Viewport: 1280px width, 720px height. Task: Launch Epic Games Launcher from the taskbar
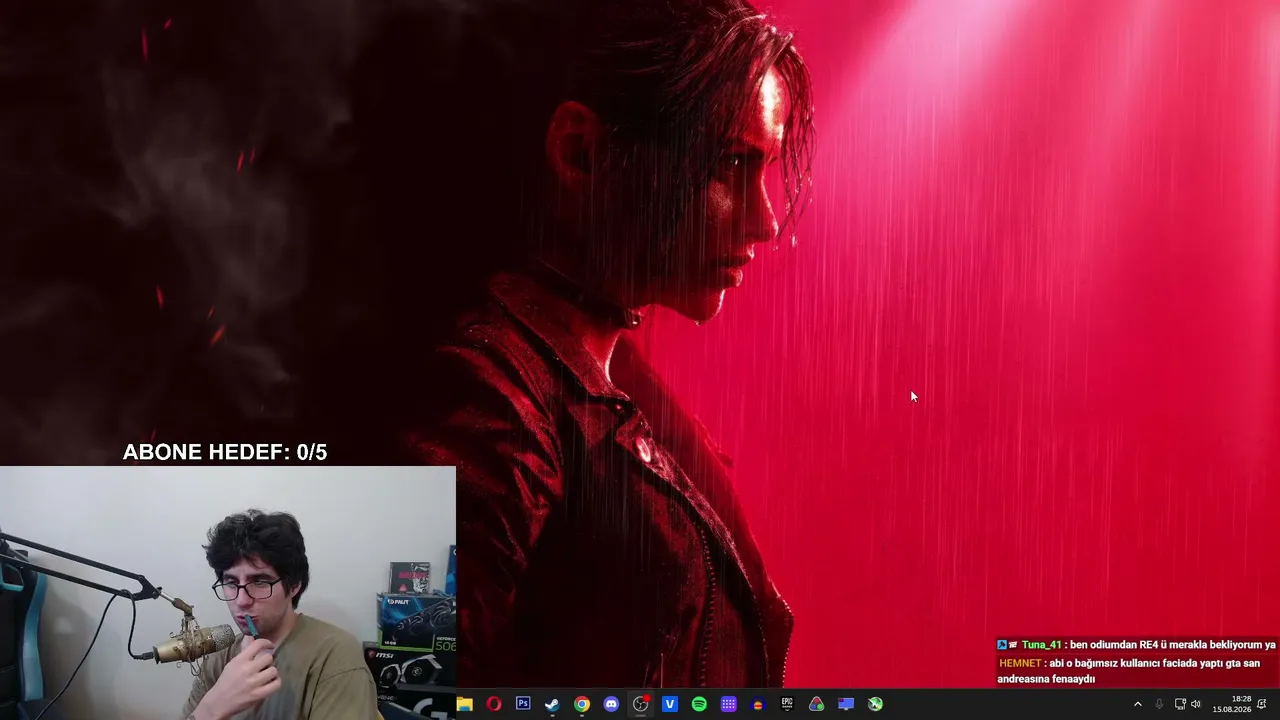[x=787, y=704]
